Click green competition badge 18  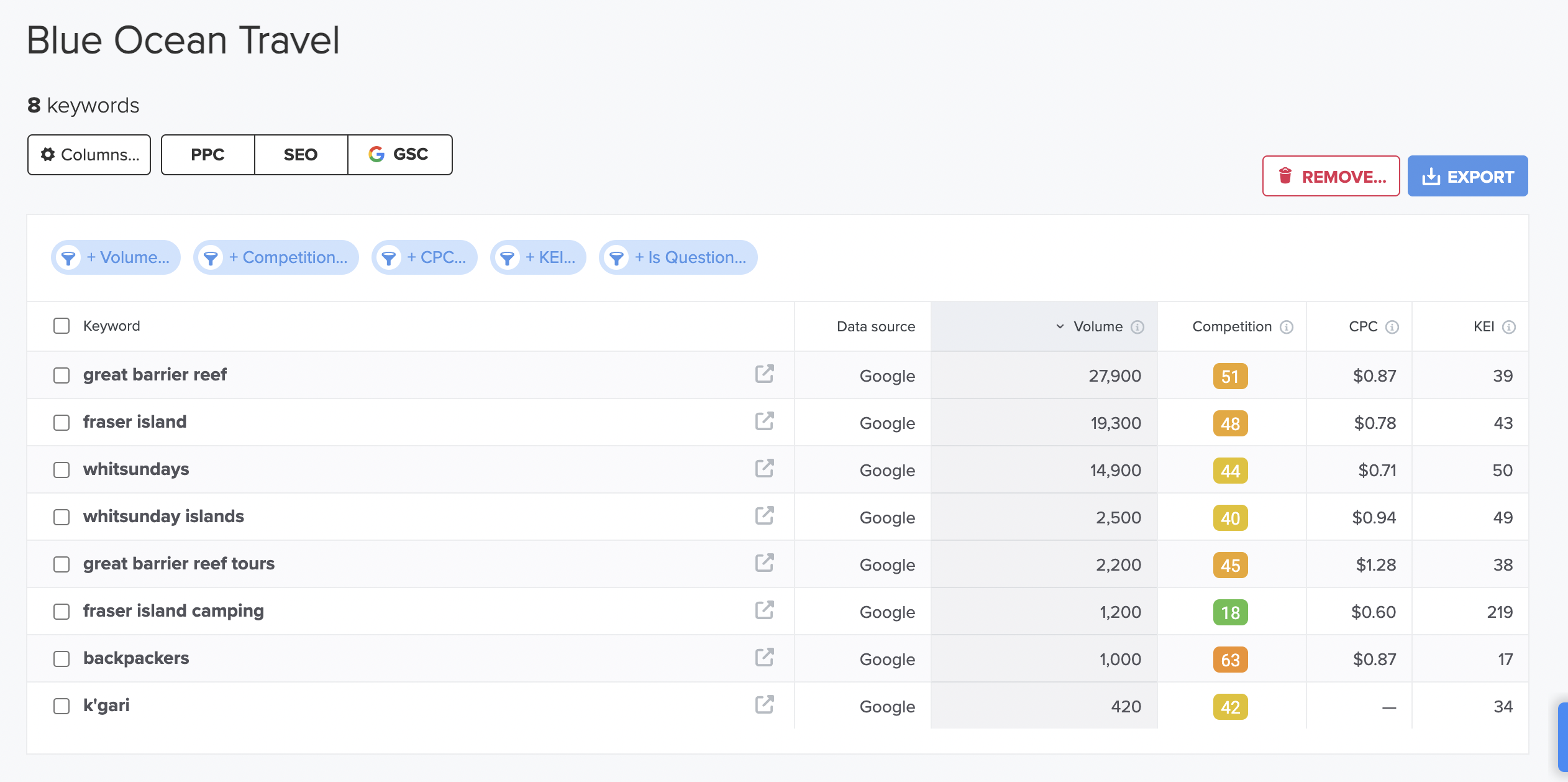1230,612
